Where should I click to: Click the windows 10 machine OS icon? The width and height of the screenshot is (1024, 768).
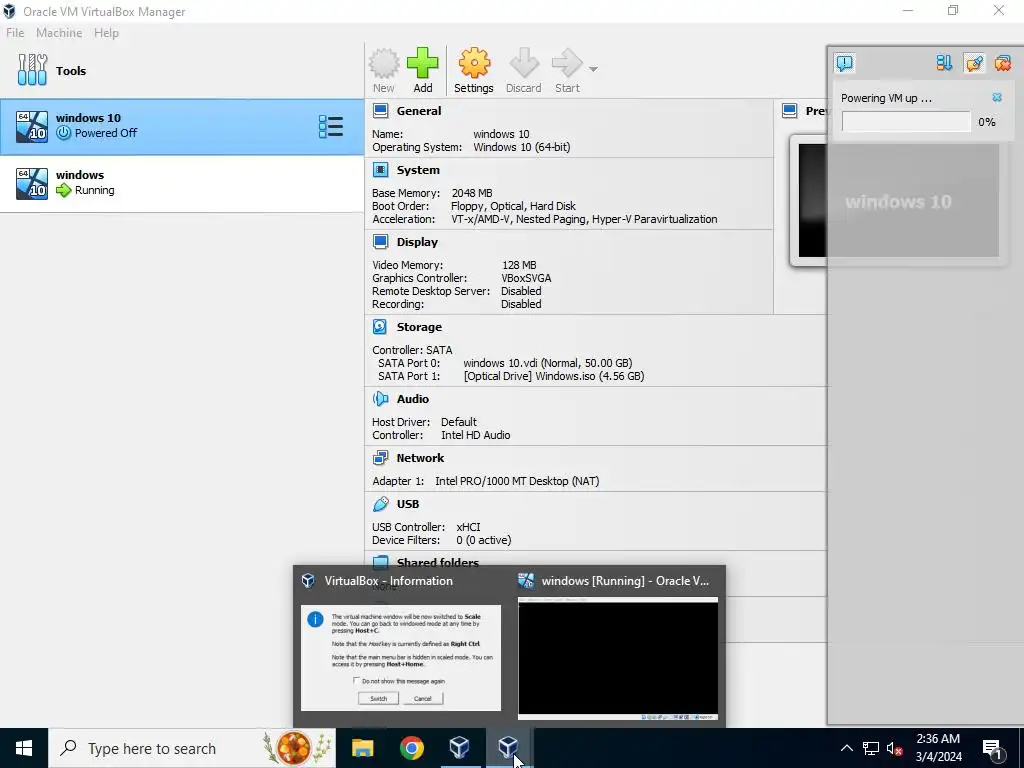coord(32,127)
